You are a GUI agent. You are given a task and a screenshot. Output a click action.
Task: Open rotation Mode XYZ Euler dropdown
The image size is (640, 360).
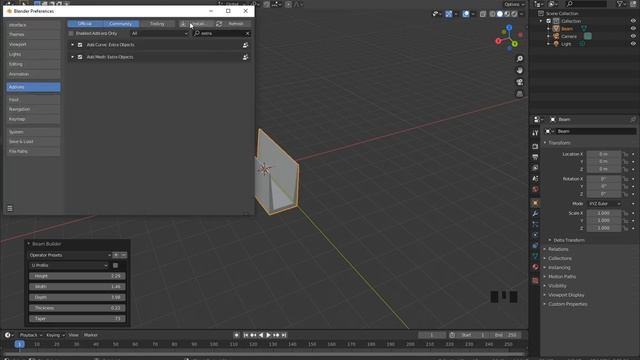point(604,204)
